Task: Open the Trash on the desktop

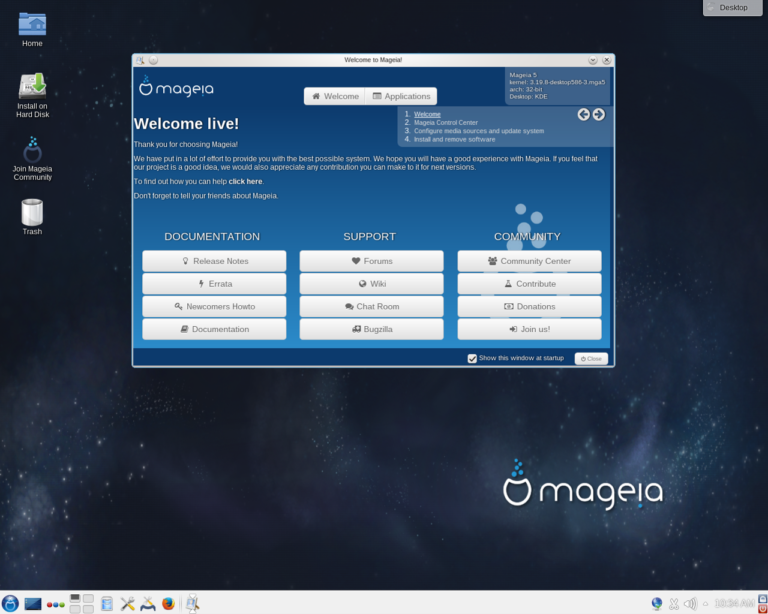Action: [x=32, y=212]
